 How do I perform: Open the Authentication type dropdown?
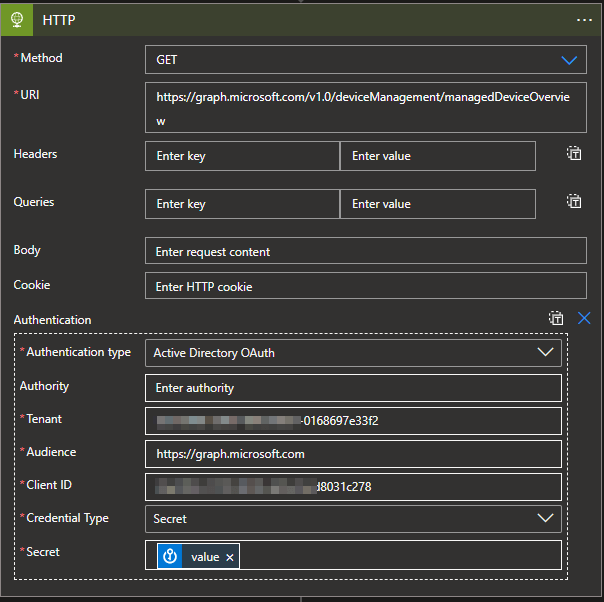pyautogui.click(x=545, y=352)
